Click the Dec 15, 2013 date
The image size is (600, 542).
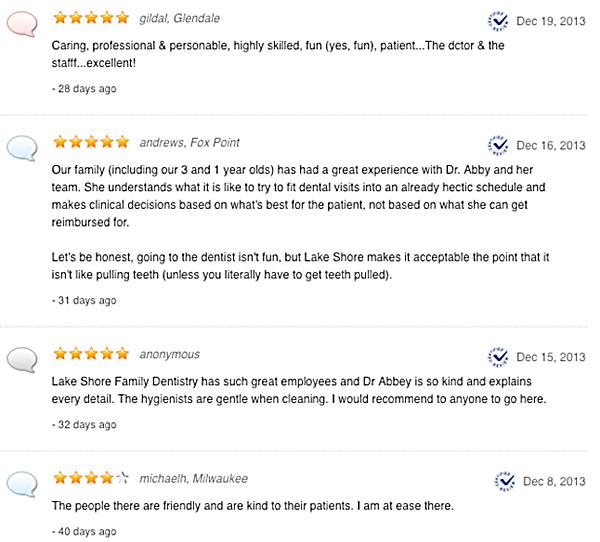point(551,357)
